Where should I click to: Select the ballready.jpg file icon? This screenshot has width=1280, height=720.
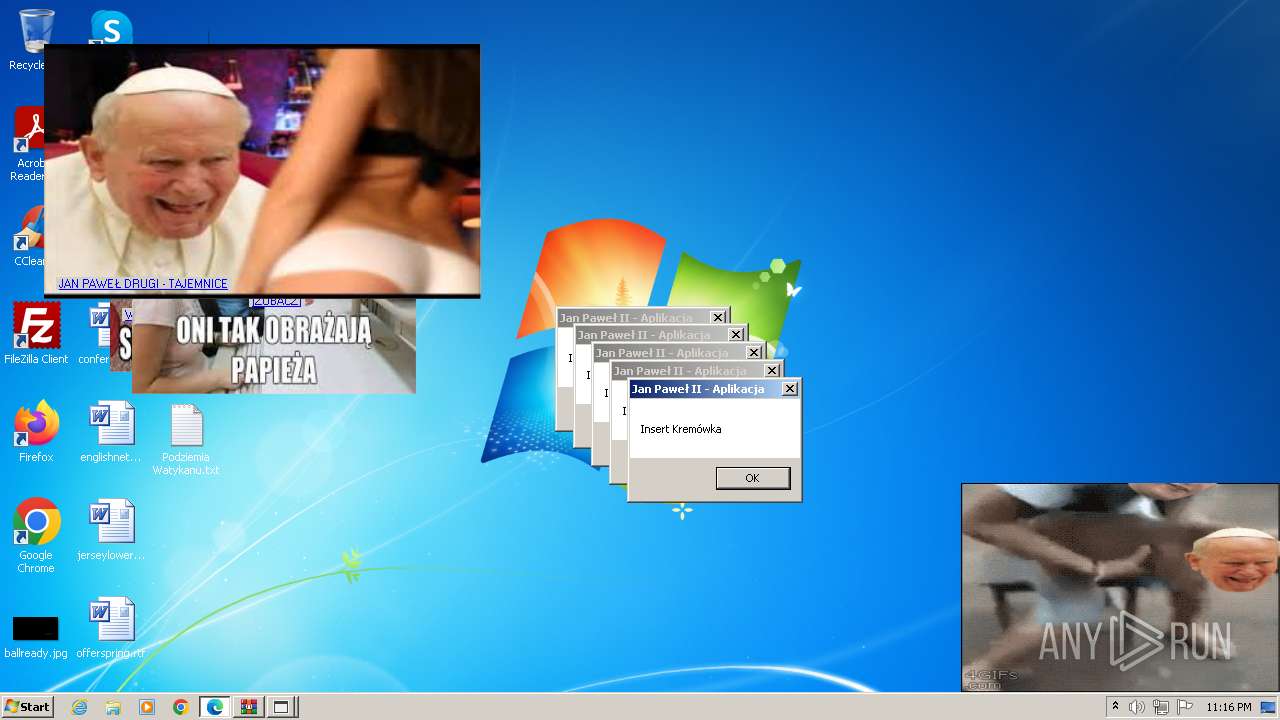pos(36,636)
